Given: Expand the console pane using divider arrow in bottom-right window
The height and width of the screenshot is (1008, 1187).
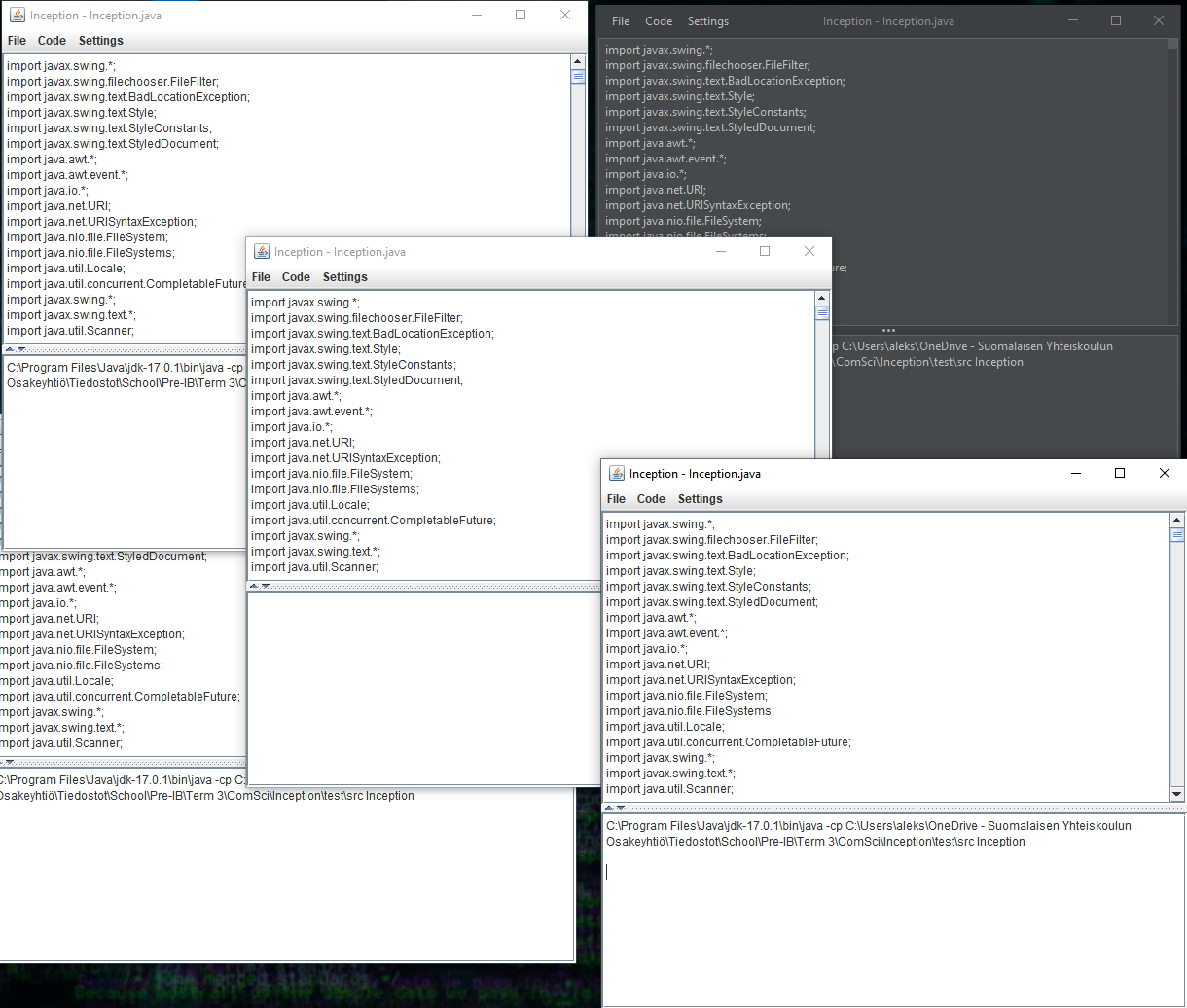Looking at the screenshot, I should click(610, 807).
